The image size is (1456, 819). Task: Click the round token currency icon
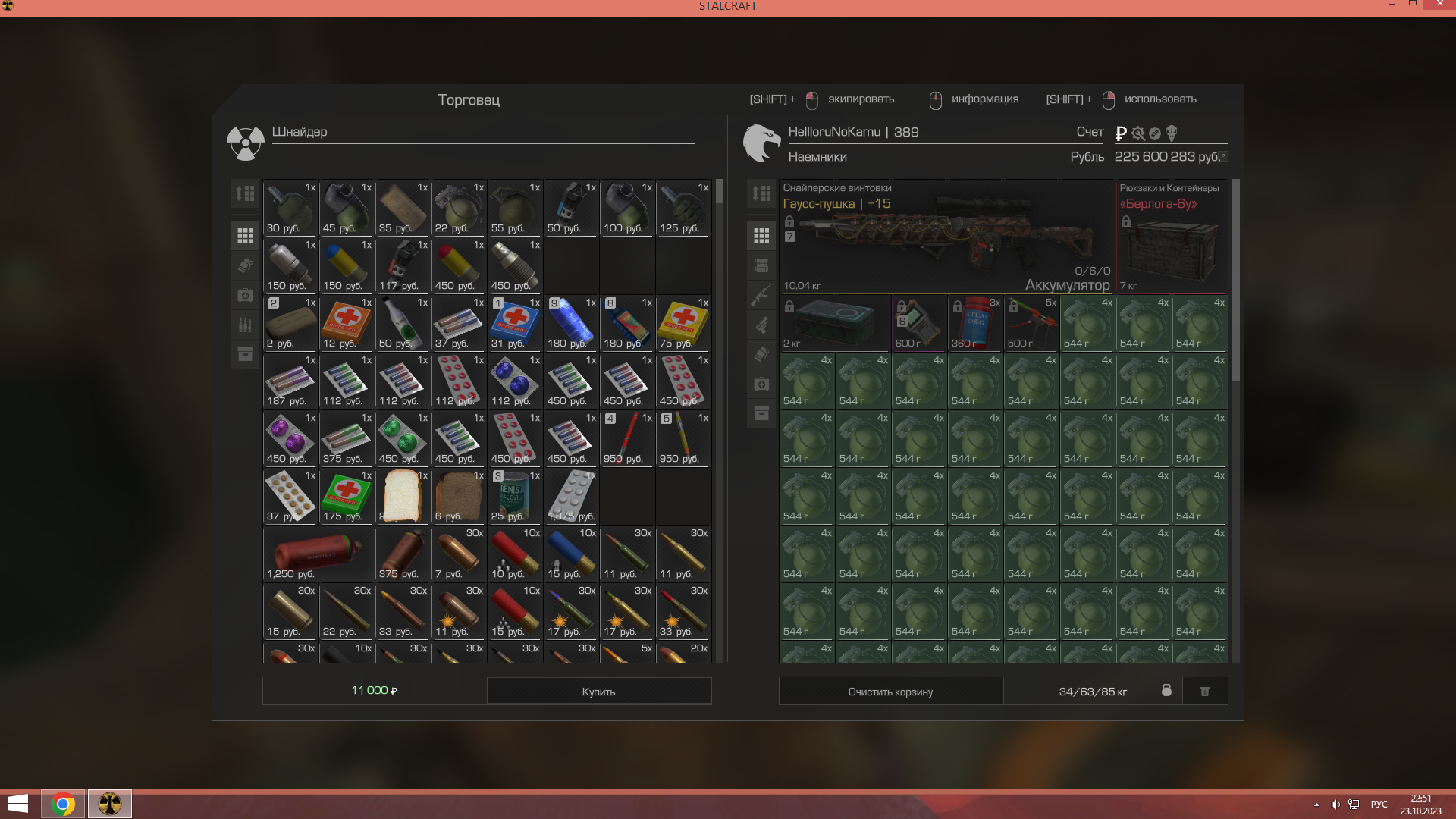click(x=1155, y=133)
